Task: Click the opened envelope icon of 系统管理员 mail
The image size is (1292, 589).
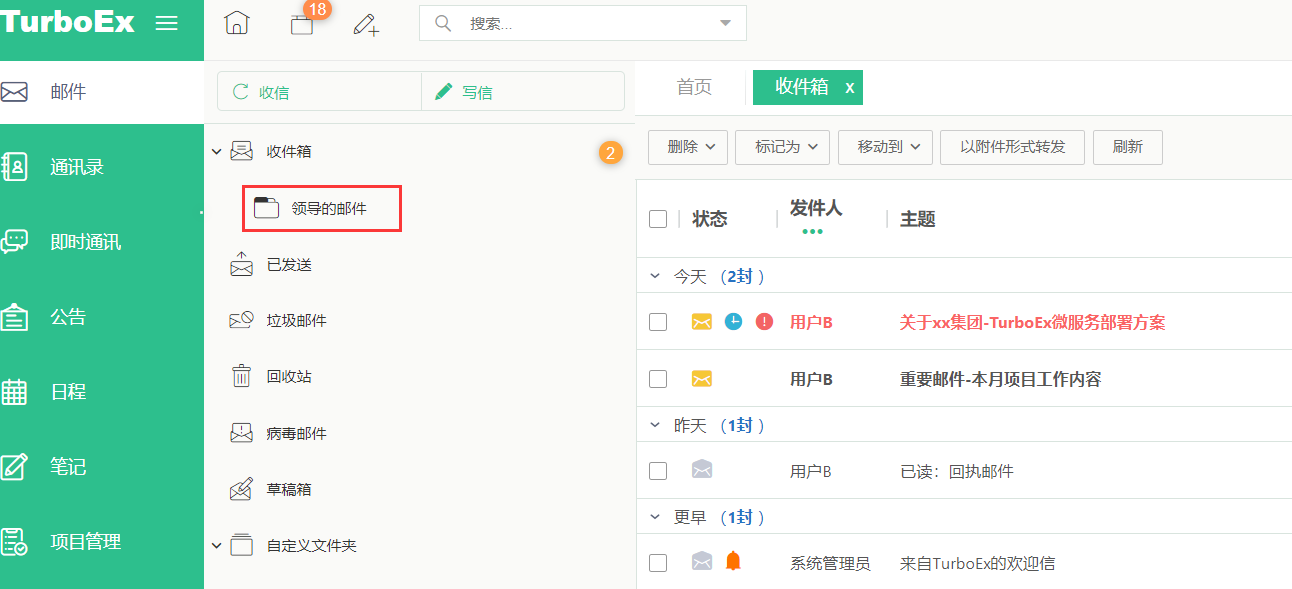Action: coord(702,562)
